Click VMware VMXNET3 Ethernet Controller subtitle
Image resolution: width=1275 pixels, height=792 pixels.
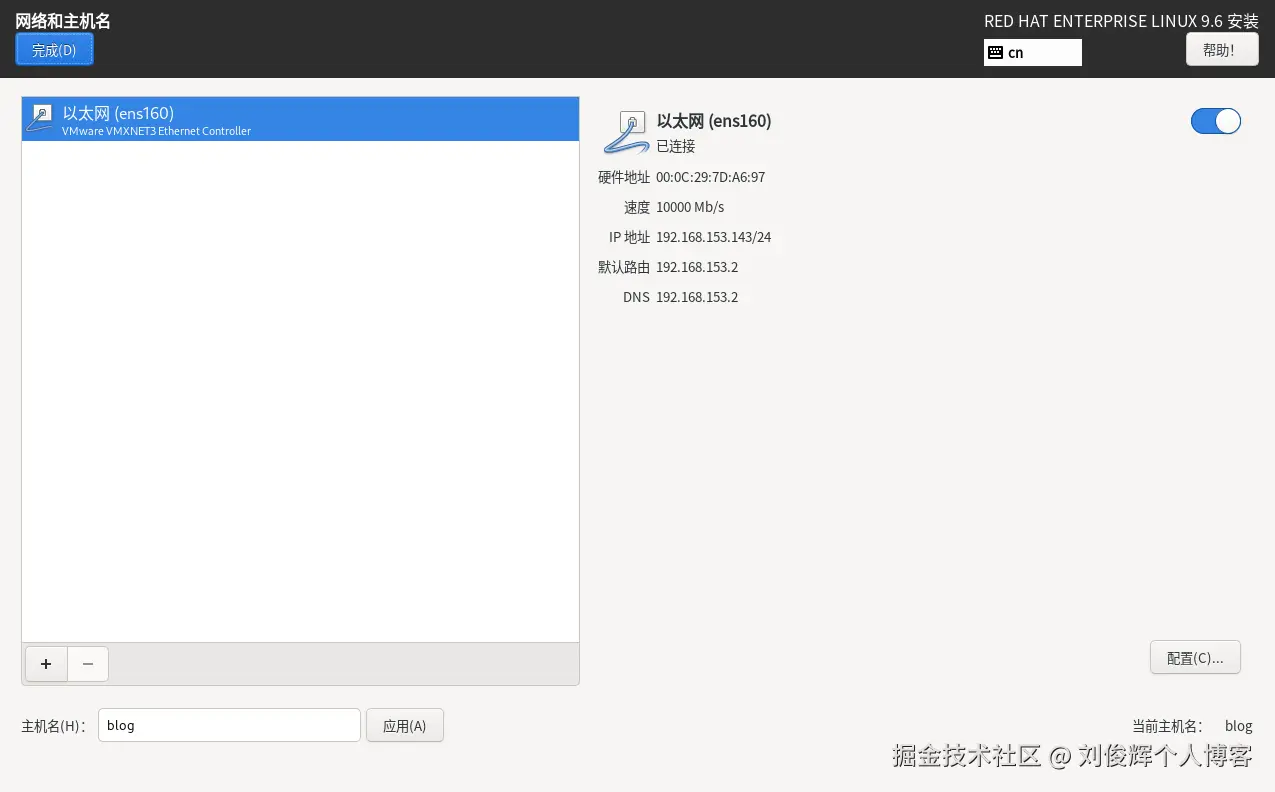156,131
